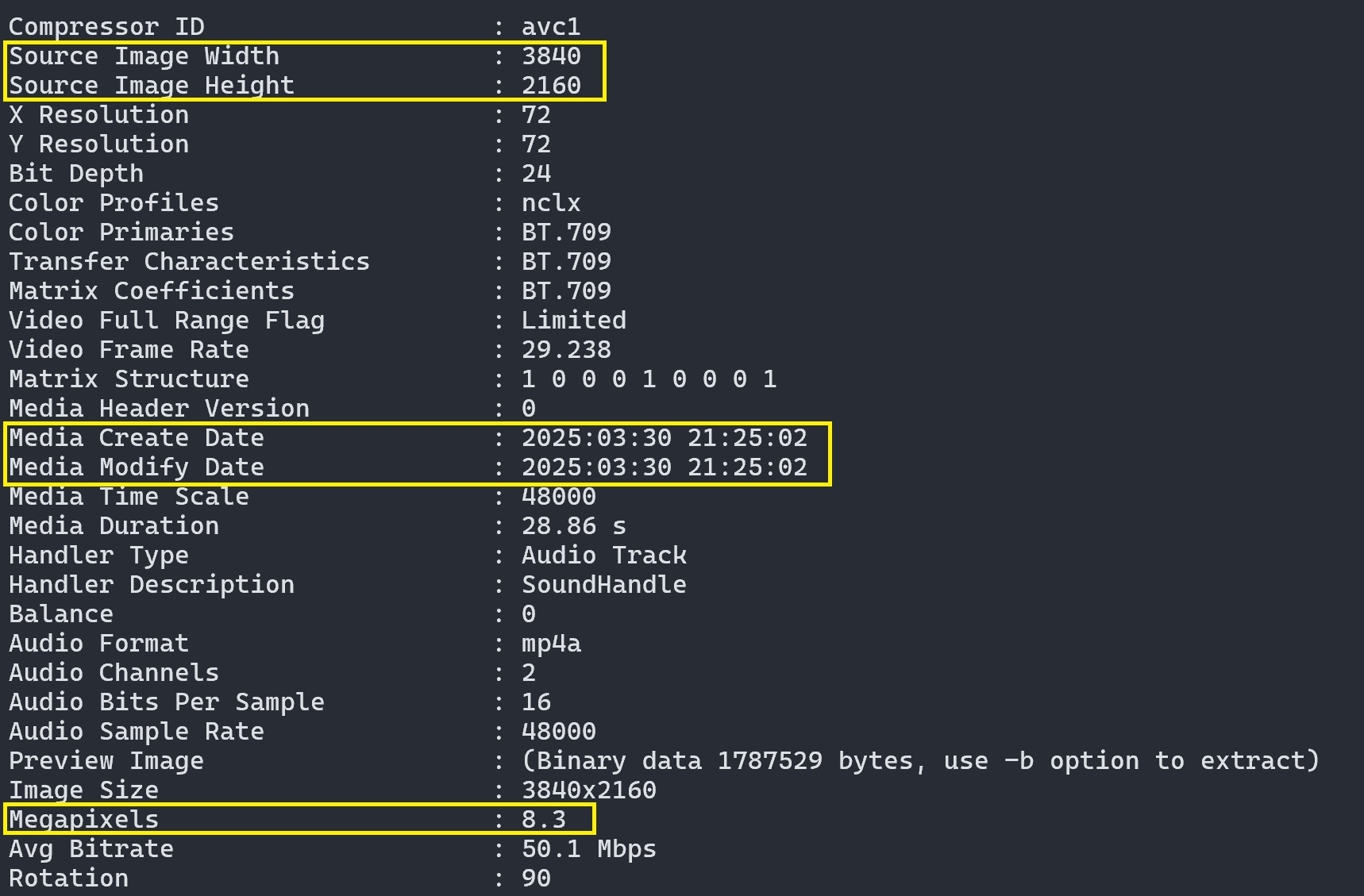Viewport: 1364px width, 896px height.
Task: Click the Video Full Range Flag value Limited
Action: (x=573, y=321)
